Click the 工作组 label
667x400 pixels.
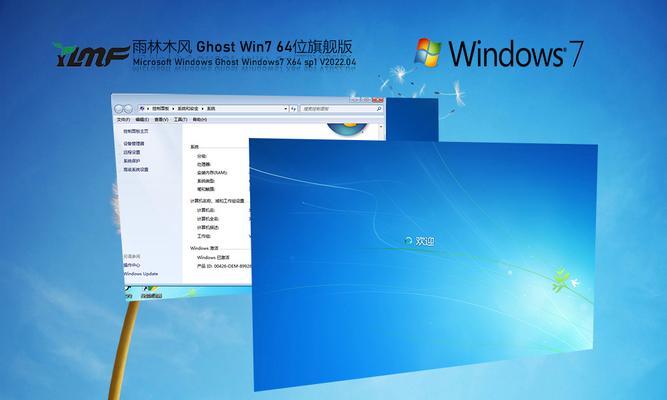click(204, 236)
